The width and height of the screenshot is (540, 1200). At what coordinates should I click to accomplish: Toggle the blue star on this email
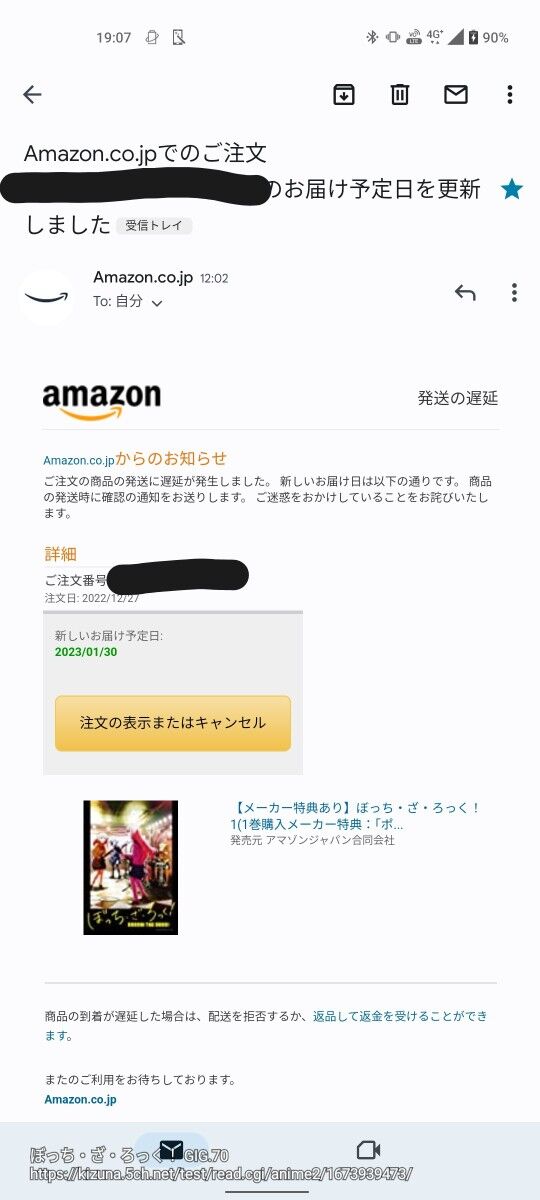[x=512, y=189]
